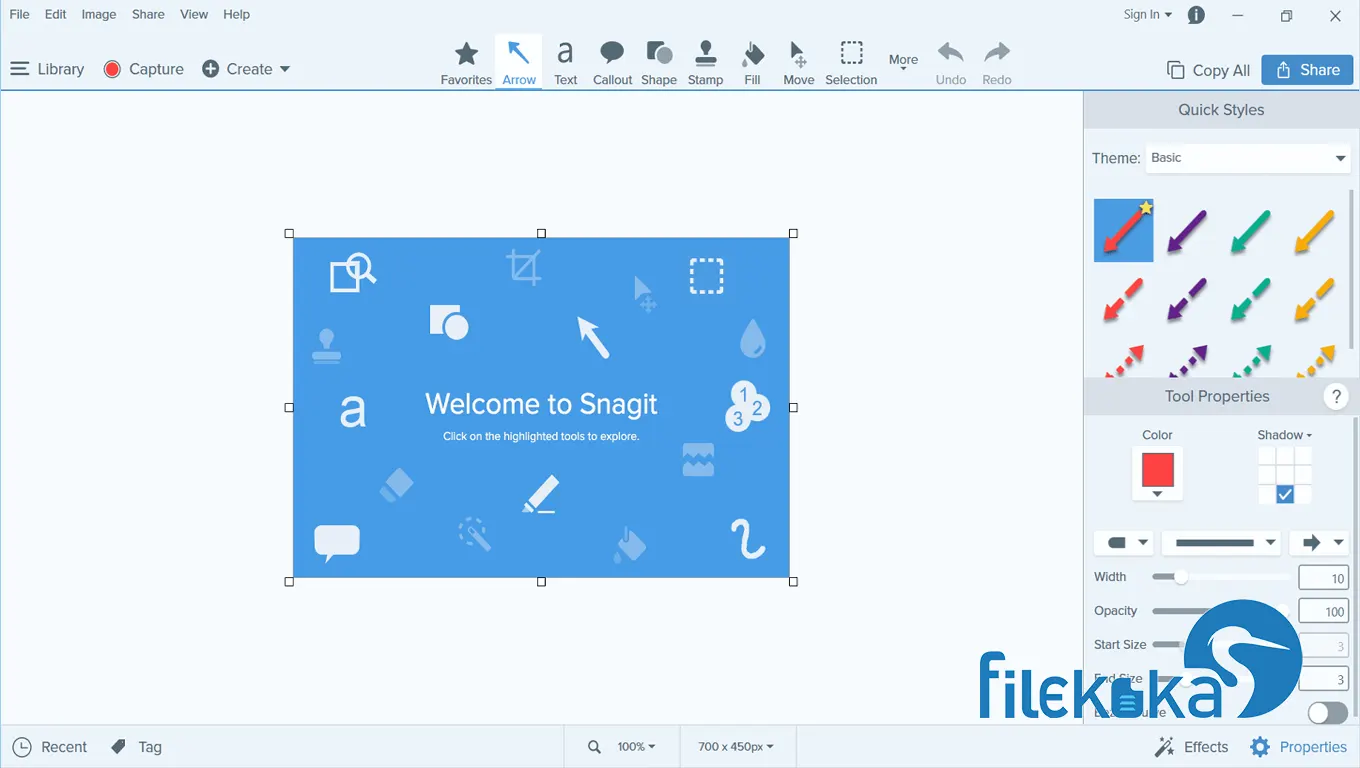
Task: Open the arrow start cap dropdown
Action: pyautogui.click(x=1124, y=543)
